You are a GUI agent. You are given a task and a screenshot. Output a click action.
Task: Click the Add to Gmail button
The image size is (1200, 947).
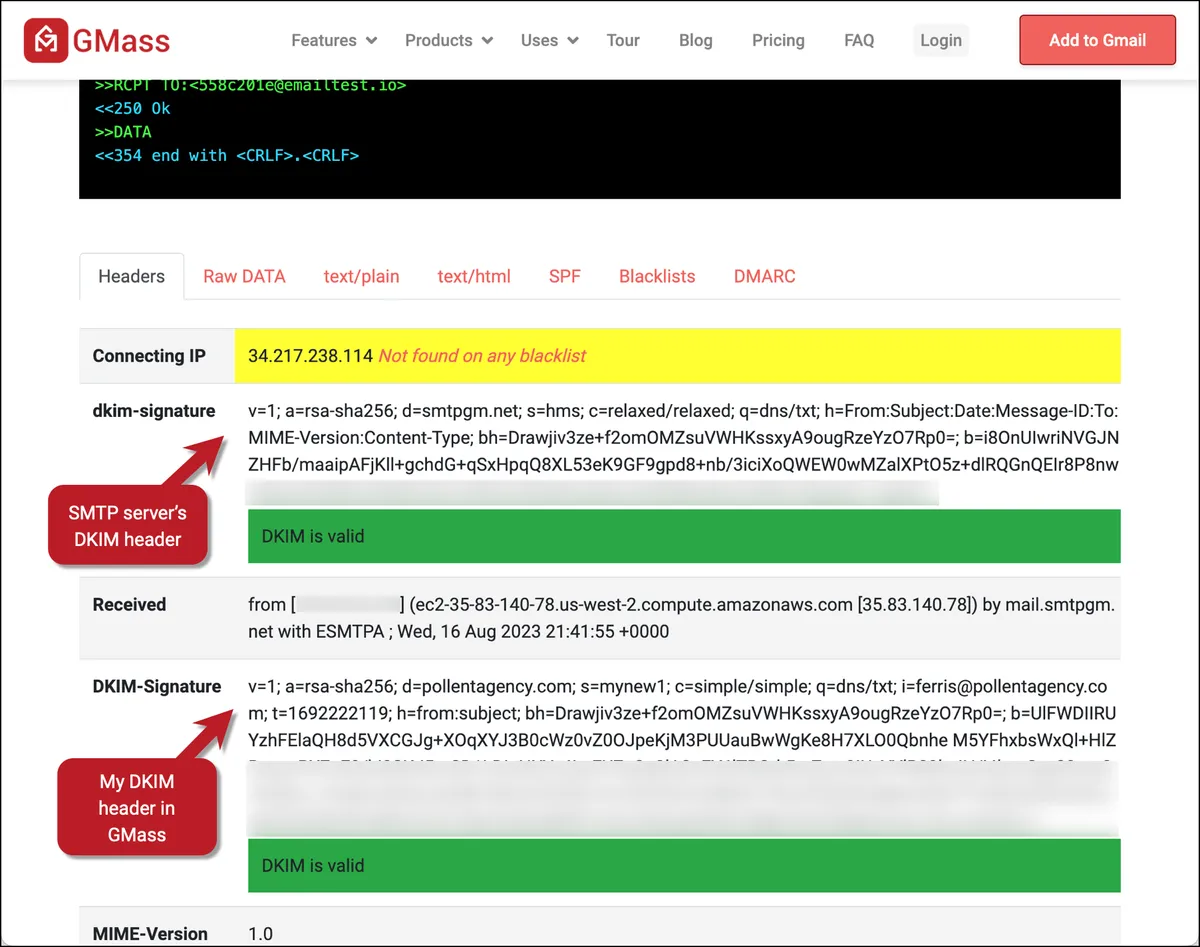(x=1097, y=40)
